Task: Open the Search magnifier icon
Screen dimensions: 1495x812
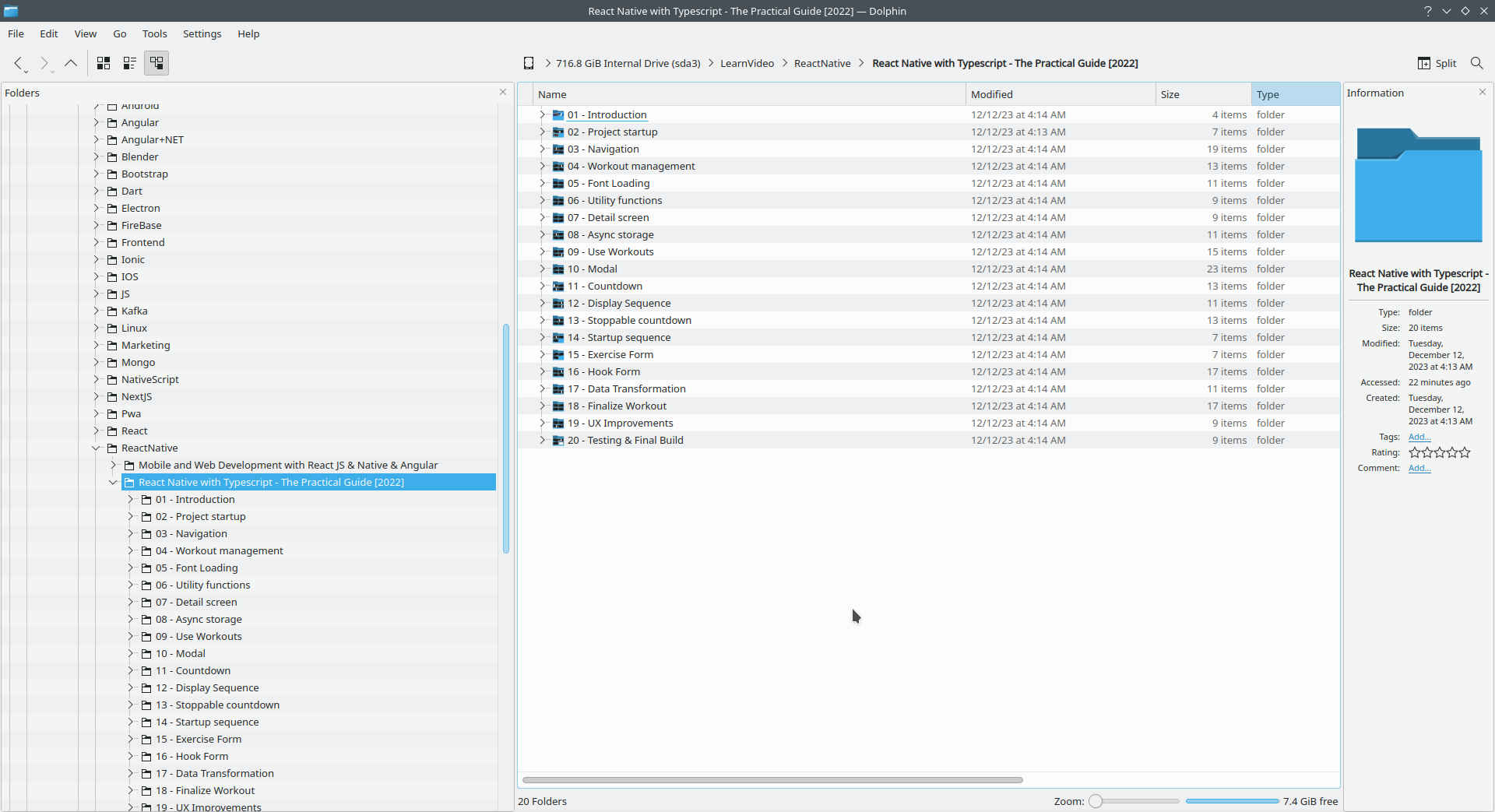Action: [x=1476, y=63]
